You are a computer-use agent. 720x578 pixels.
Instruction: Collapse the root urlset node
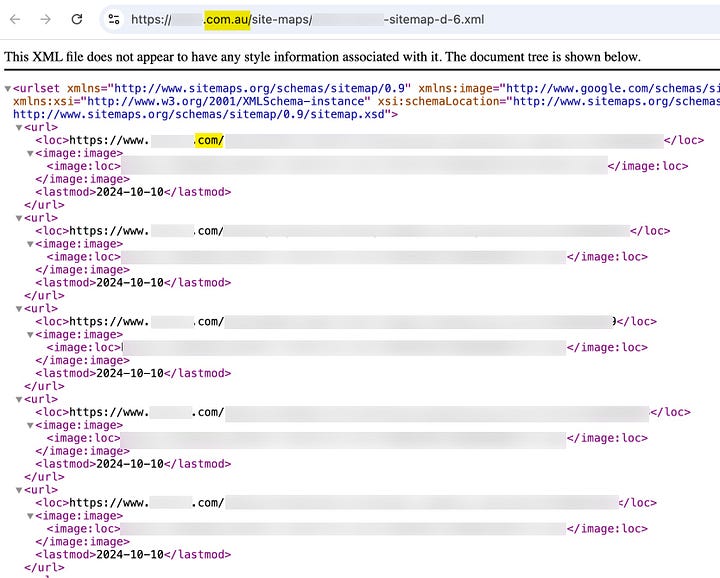[x=8, y=89]
